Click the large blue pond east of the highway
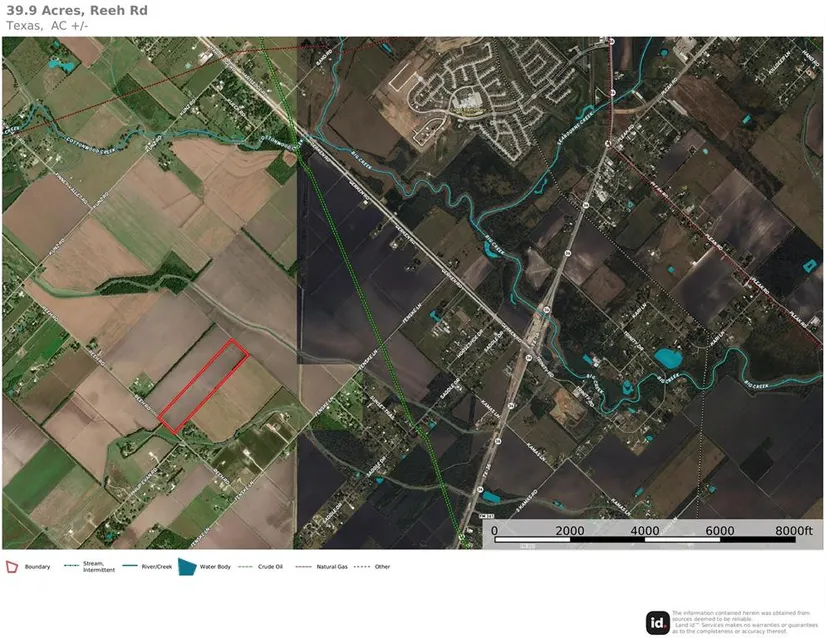The height and width of the screenshot is (638, 825). [667, 357]
